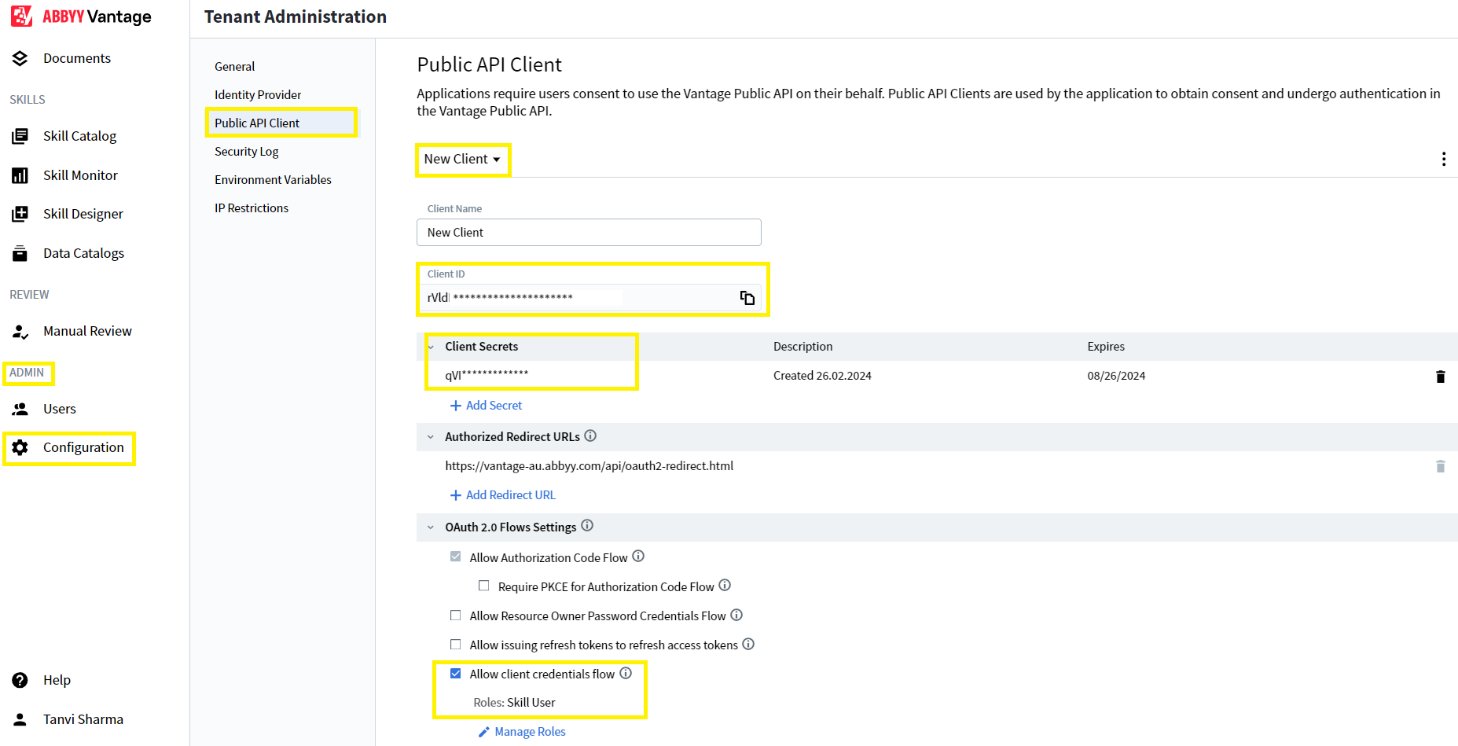Image resolution: width=1458 pixels, height=746 pixels.
Task: Open Manual Review in the sidebar
Action: pos(87,331)
